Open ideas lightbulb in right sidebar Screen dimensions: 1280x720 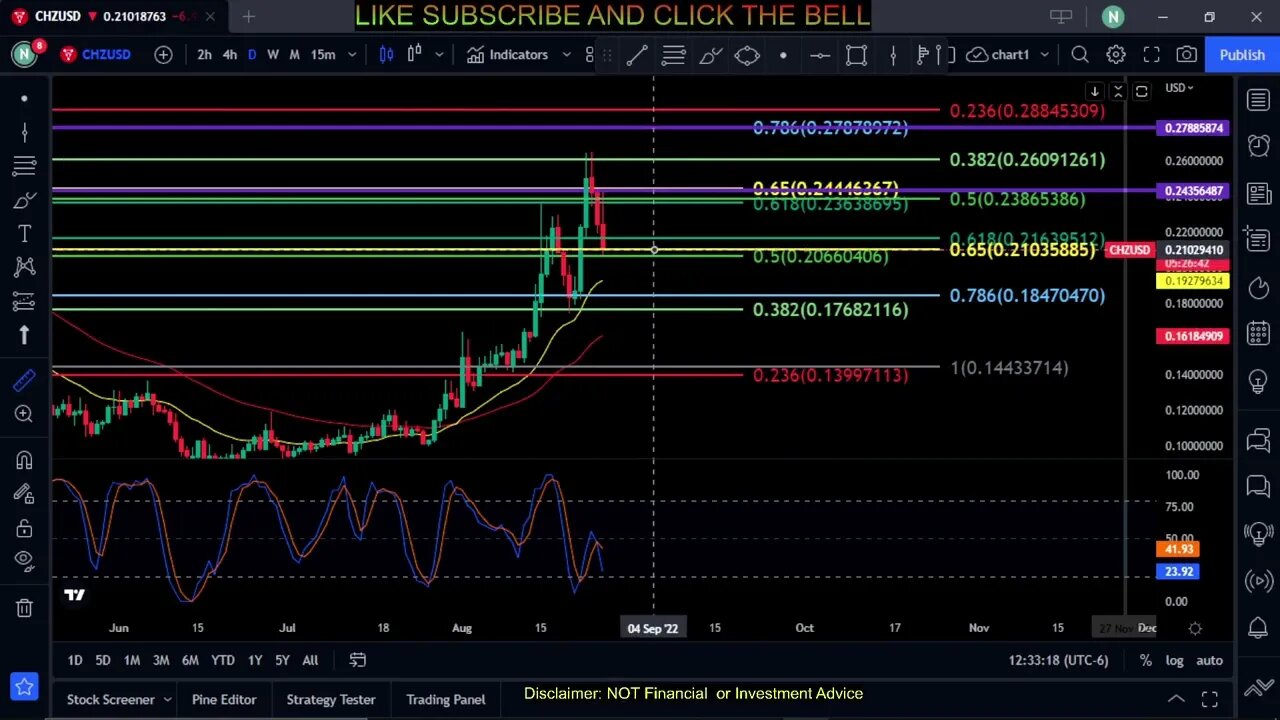tap(1258, 382)
